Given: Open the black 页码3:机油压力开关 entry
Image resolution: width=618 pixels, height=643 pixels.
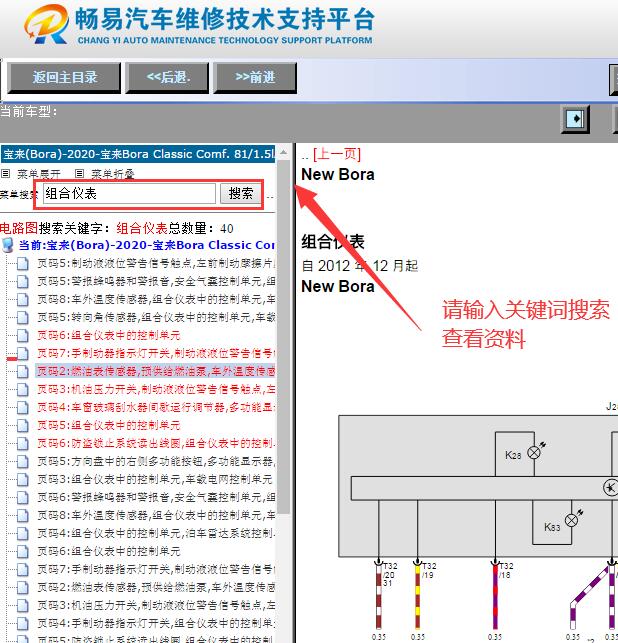Looking at the screenshot, I should (156, 605).
